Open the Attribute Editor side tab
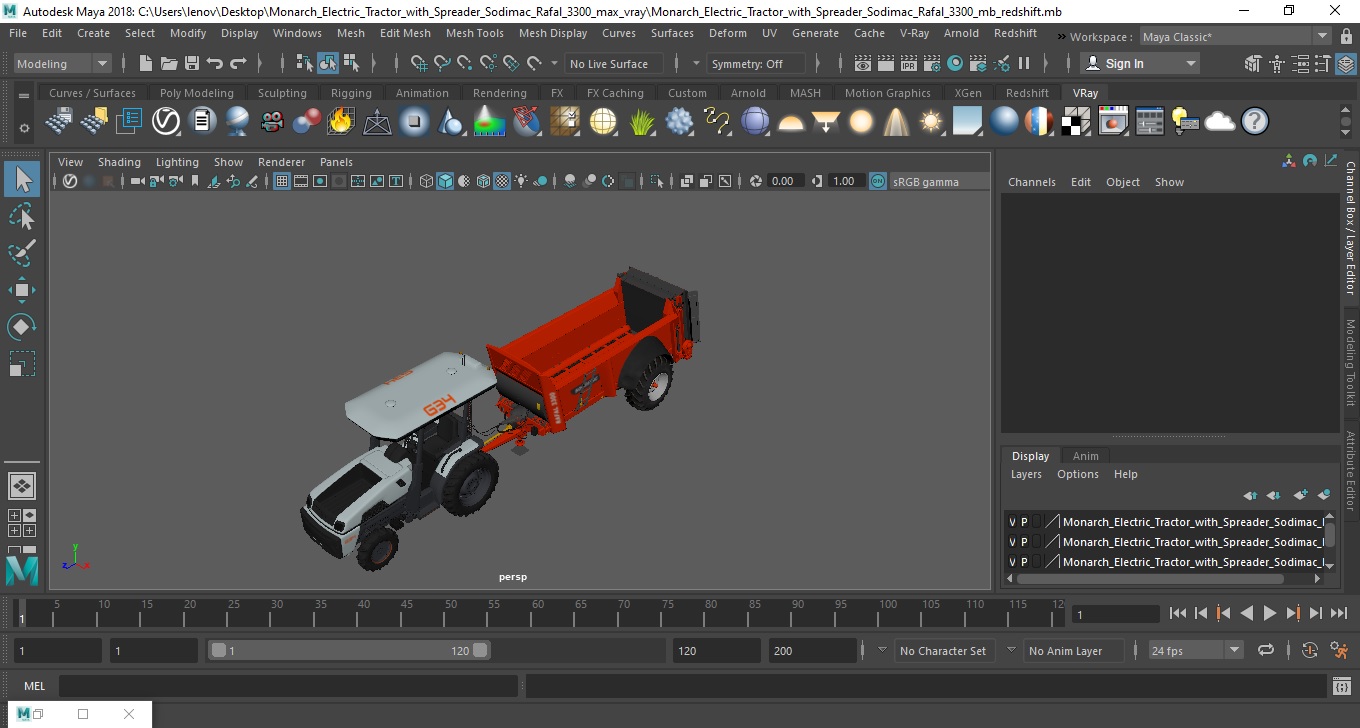This screenshot has height=728, width=1360. coord(1350,471)
